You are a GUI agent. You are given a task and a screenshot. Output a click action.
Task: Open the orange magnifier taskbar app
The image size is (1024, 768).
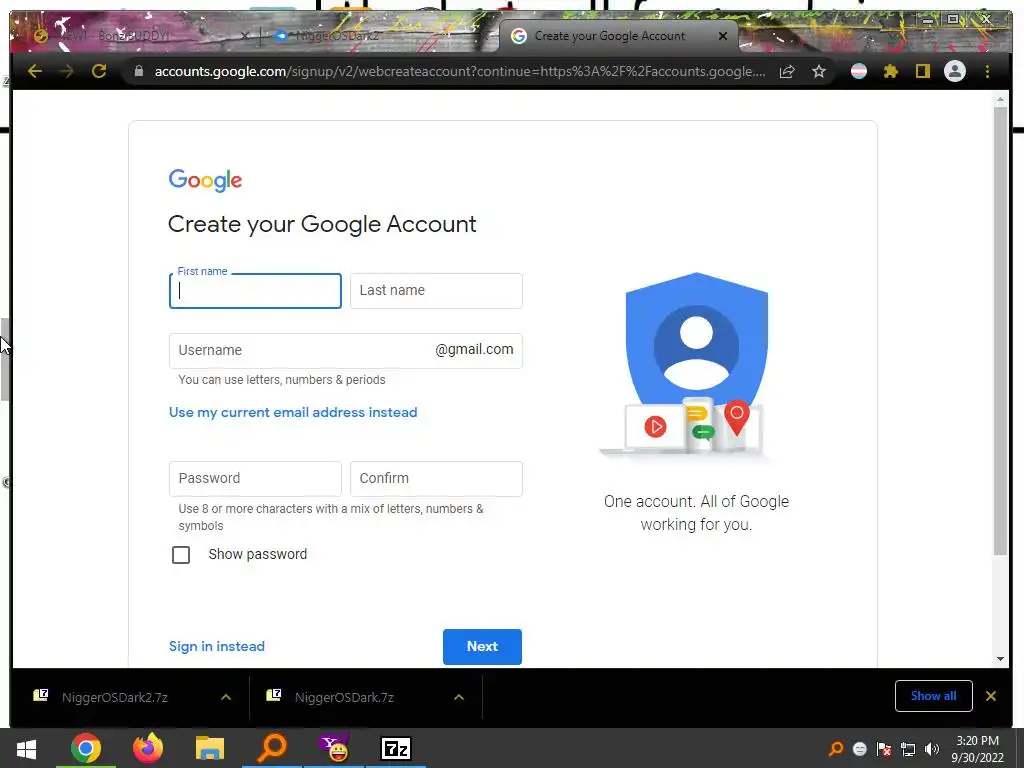272,748
